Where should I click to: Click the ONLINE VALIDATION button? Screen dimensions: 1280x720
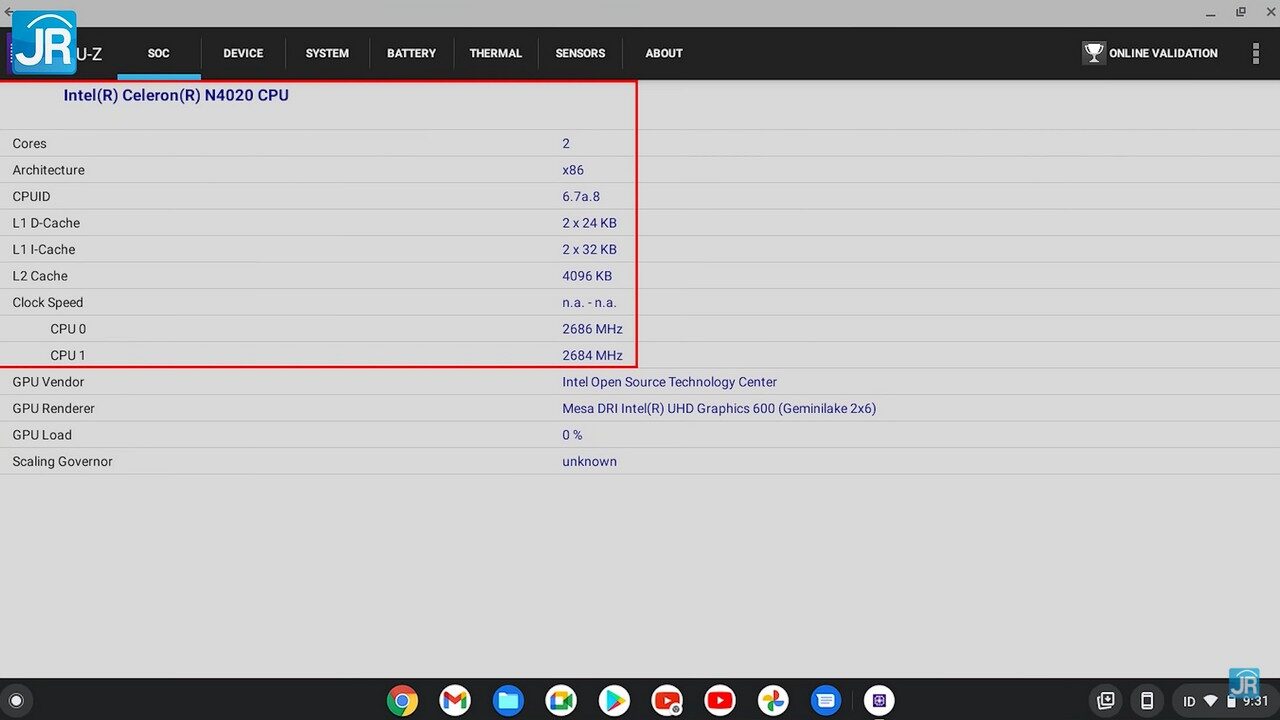[1150, 54]
